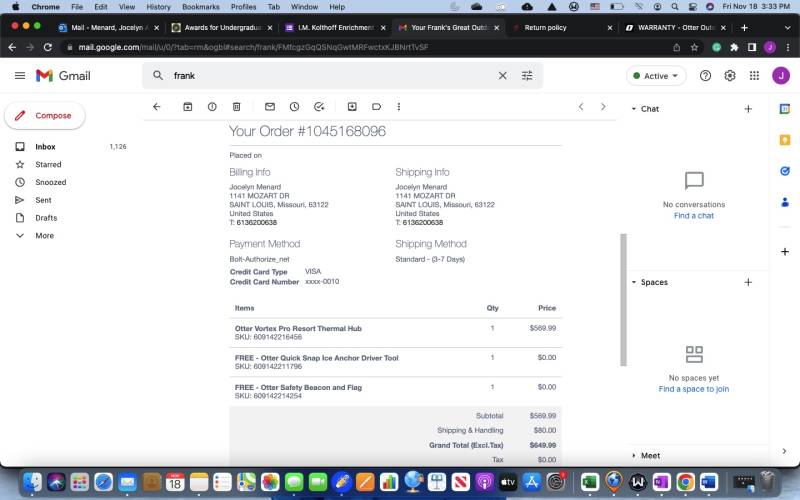The image size is (800, 500).
Task: Open the Active status dropdown
Action: pos(656,76)
